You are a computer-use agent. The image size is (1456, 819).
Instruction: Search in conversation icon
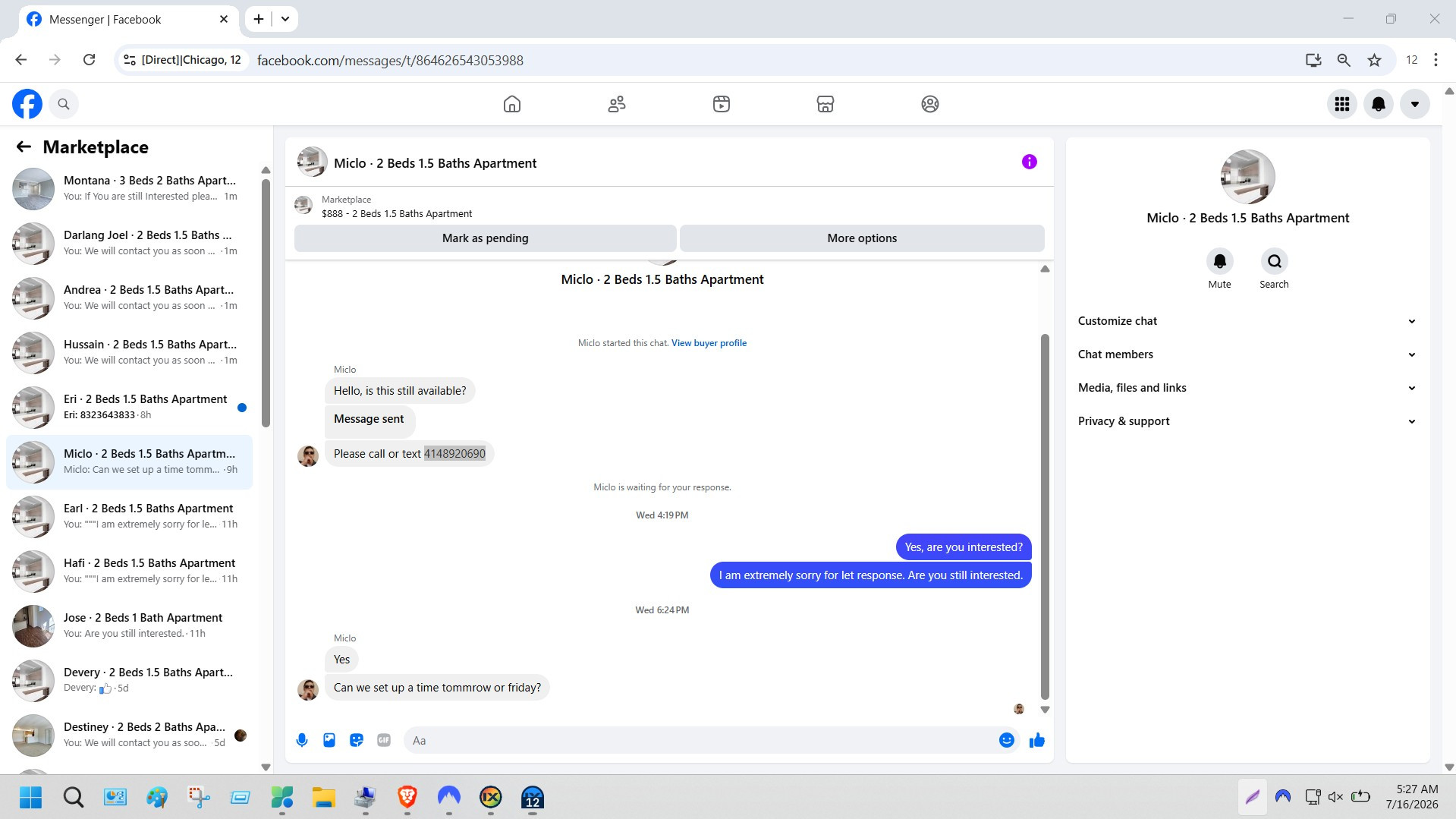[x=1274, y=261]
